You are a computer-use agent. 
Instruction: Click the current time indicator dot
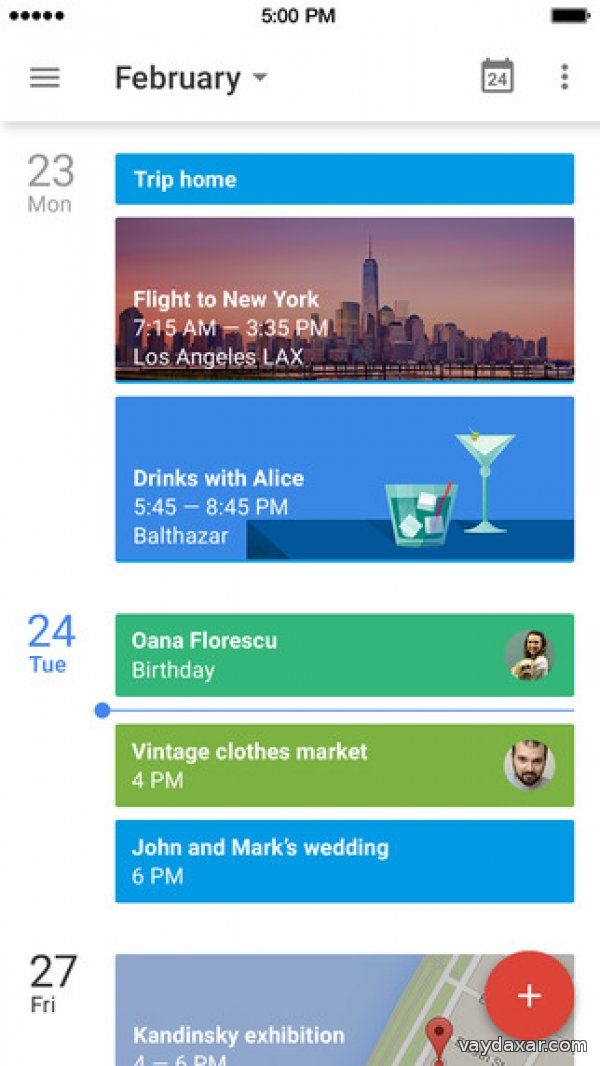pos(102,710)
